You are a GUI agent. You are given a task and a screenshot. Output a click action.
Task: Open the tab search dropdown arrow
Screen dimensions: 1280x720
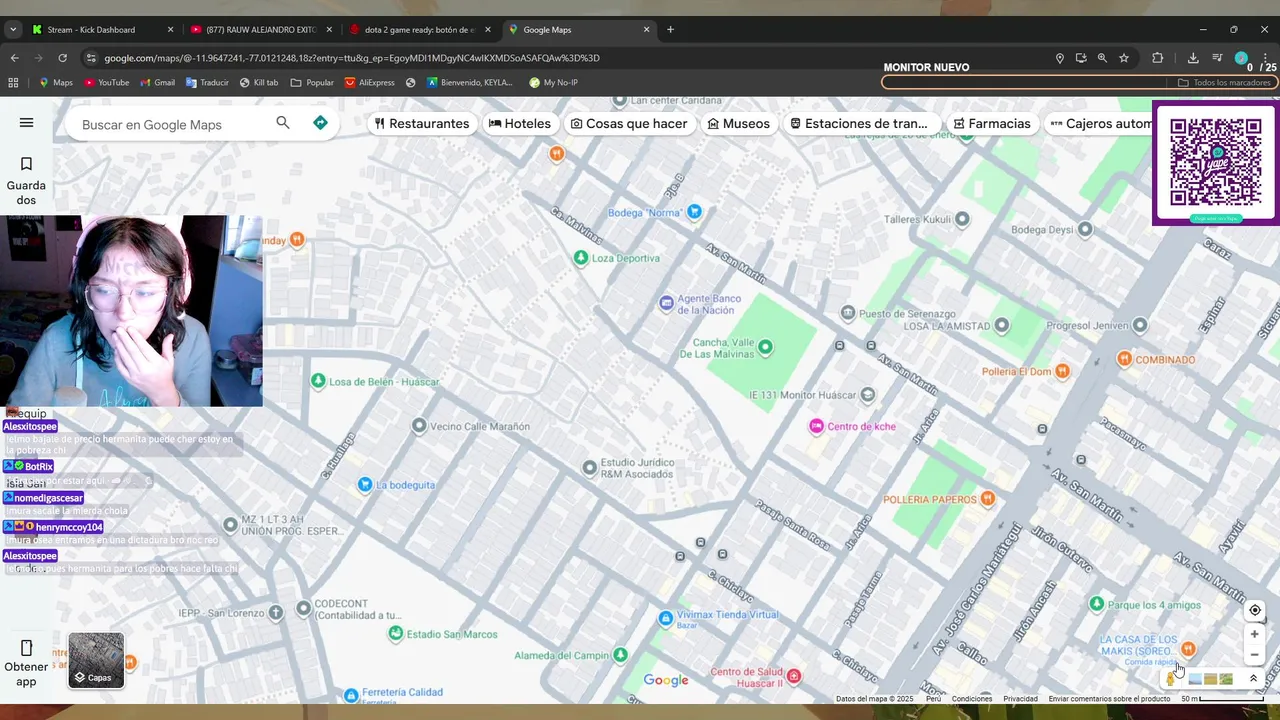click(x=13, y=30)
